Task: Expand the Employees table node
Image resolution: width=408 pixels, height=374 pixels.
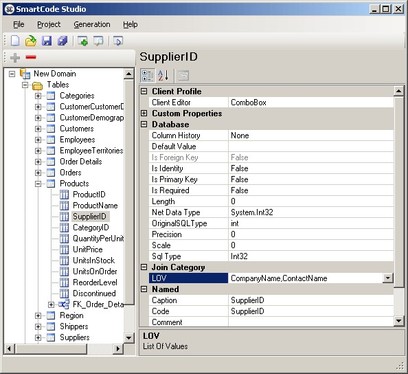Action: point(38,140)
